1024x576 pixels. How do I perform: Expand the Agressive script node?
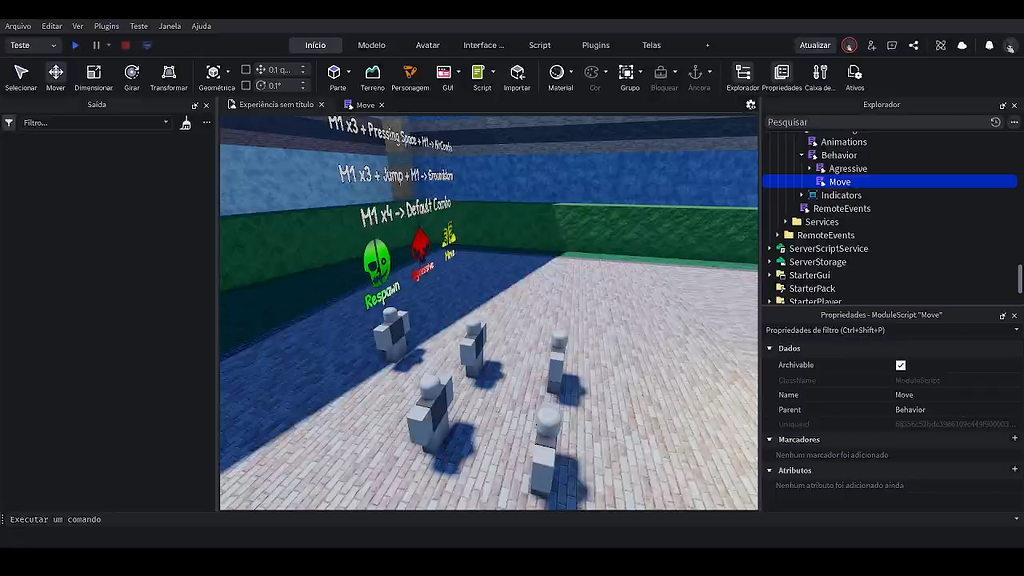[x=810, y=168]
